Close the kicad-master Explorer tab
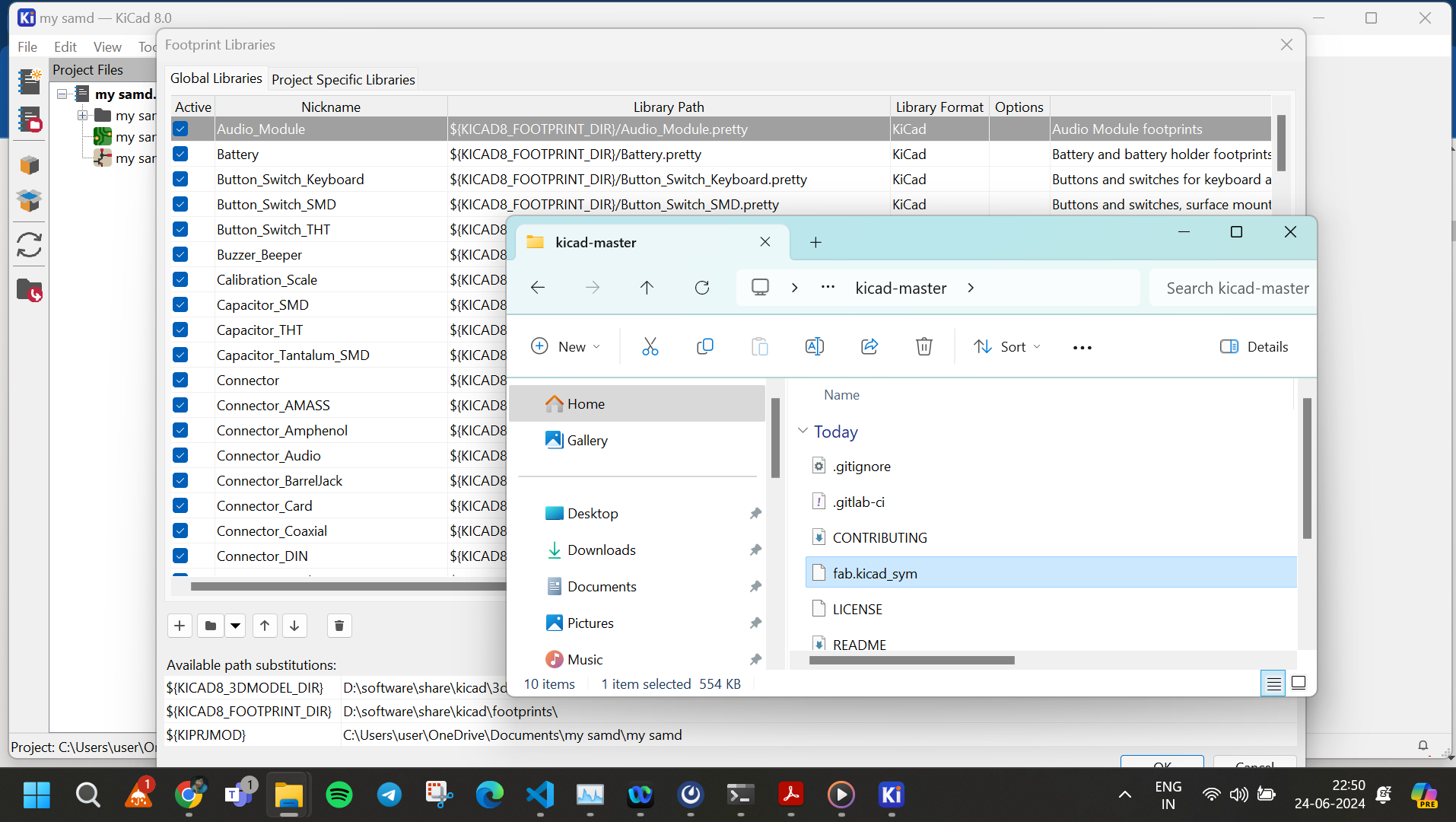Viewport: 1456px width, 822px height. click(x=765, y=242)
